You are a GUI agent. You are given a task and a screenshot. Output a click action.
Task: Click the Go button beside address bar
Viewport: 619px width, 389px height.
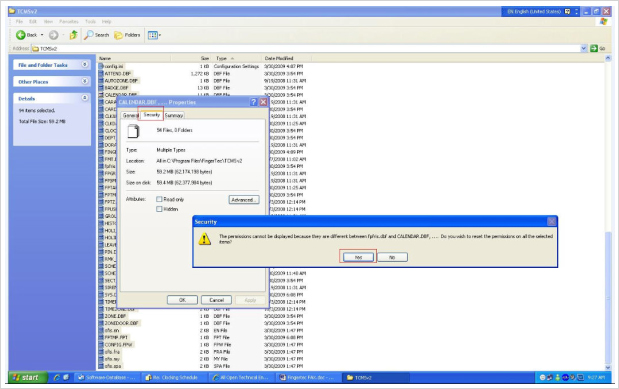click(x=597, y=48)
